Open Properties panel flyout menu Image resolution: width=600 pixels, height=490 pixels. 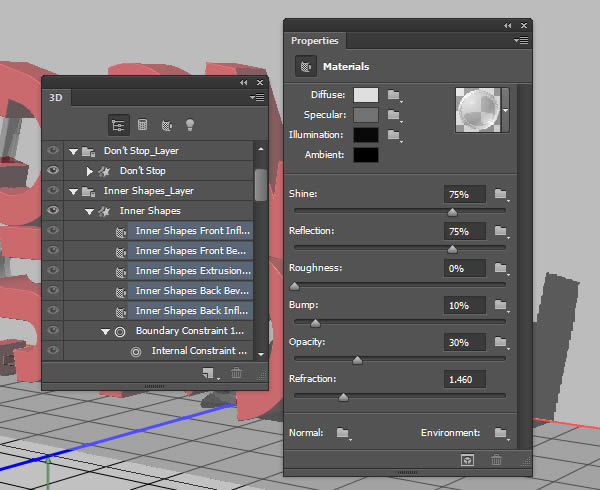(521, 40)
